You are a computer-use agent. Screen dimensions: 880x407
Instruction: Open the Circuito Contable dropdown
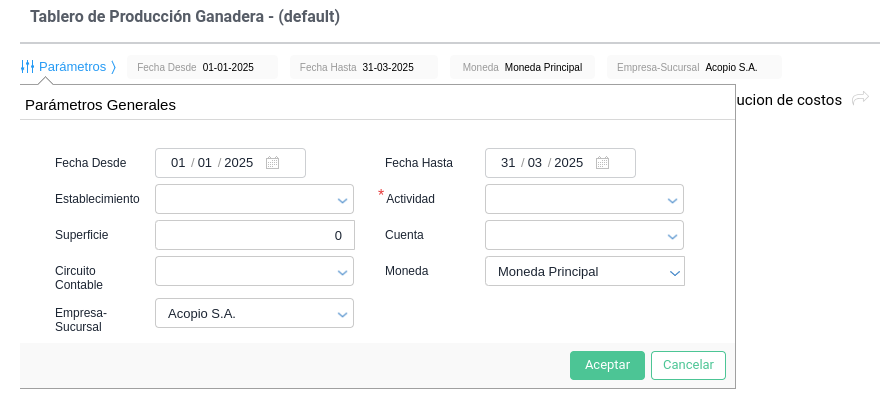pos(342,272)
